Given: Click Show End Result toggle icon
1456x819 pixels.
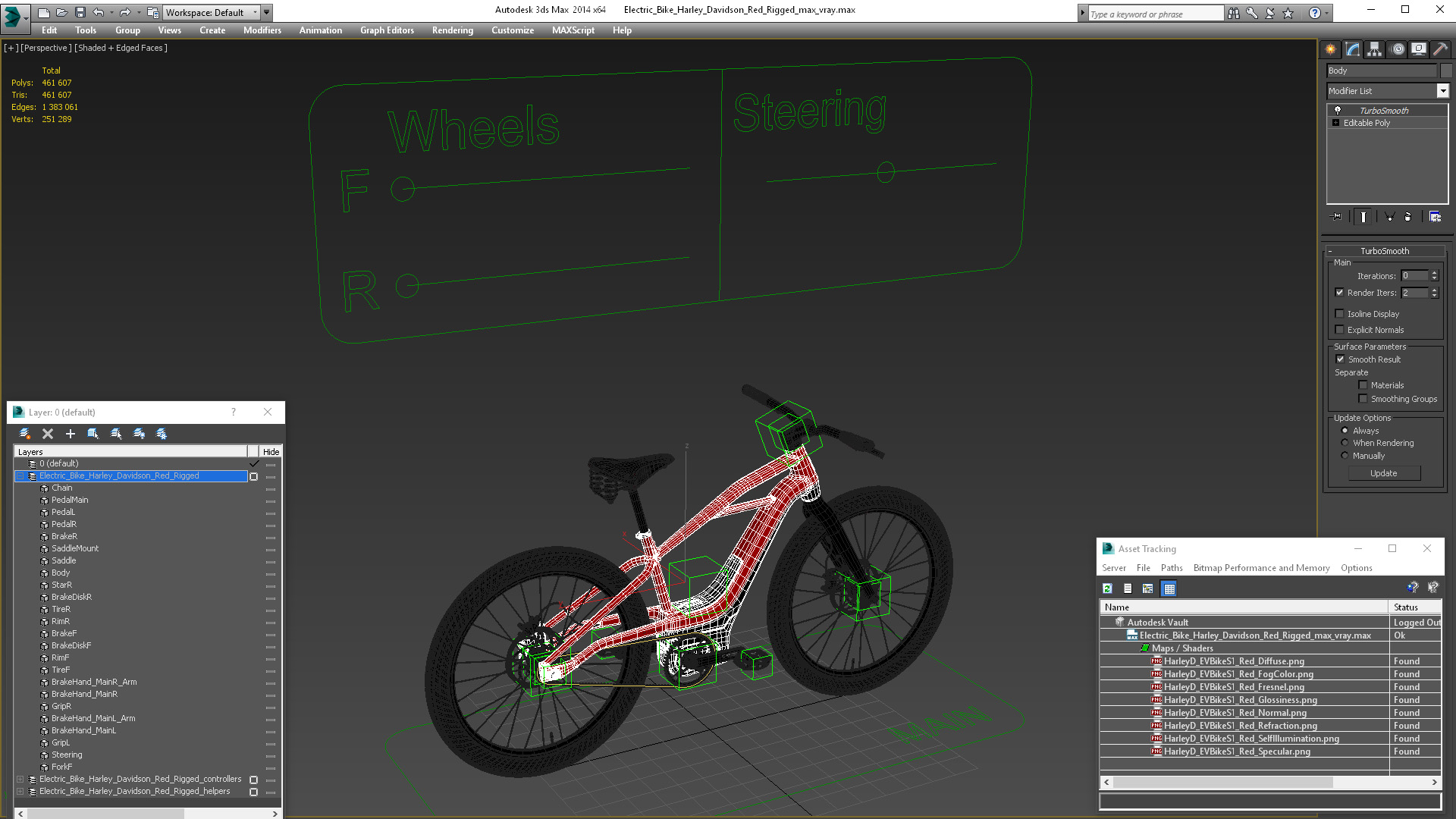Looking at the screenshot, I should 1363,217.
